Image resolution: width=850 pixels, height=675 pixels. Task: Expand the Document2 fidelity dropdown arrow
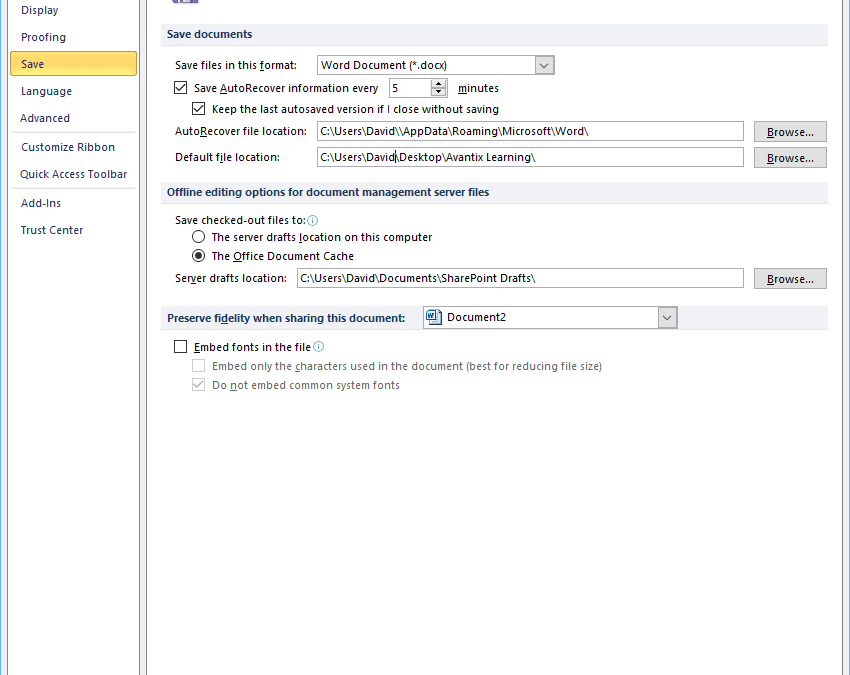(667, 317)
